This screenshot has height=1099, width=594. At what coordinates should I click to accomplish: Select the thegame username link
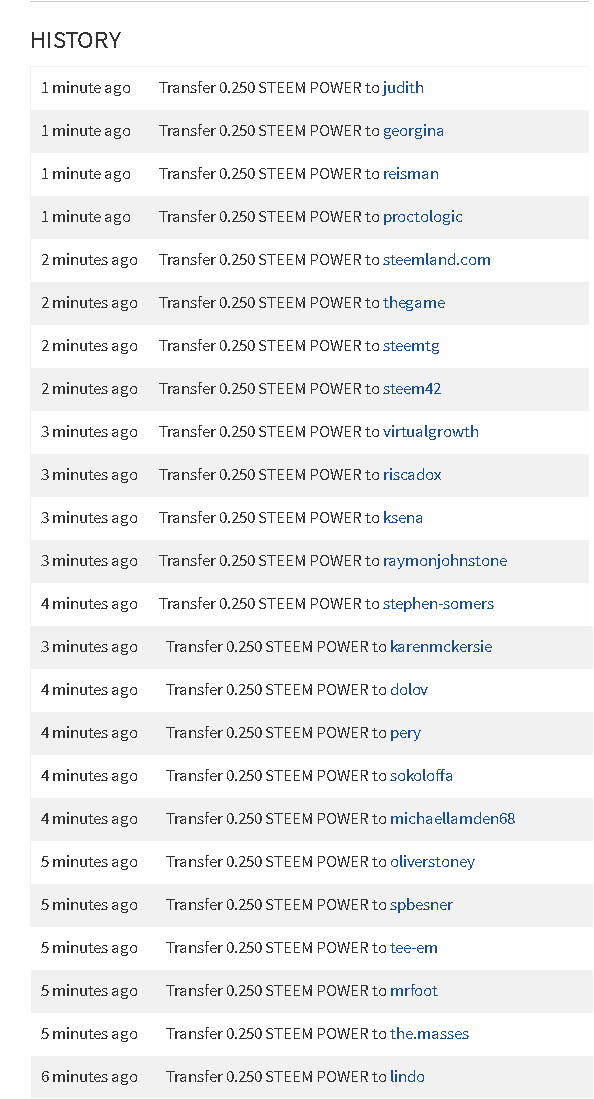414,303
